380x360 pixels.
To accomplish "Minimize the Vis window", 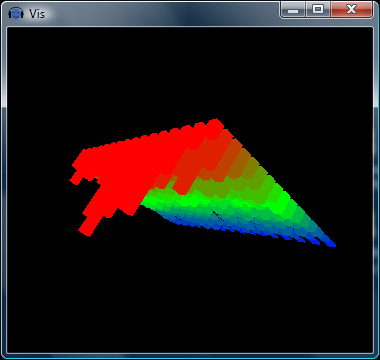I will pyautogui.click(x=293, y=9).
